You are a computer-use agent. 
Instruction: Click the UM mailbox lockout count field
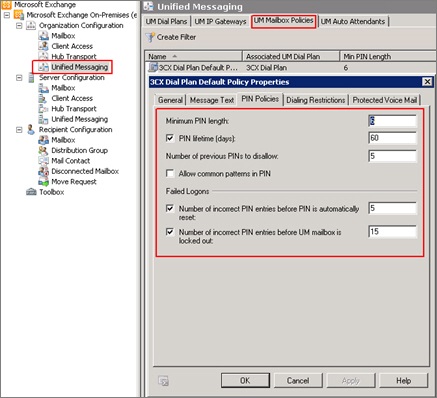392,231
